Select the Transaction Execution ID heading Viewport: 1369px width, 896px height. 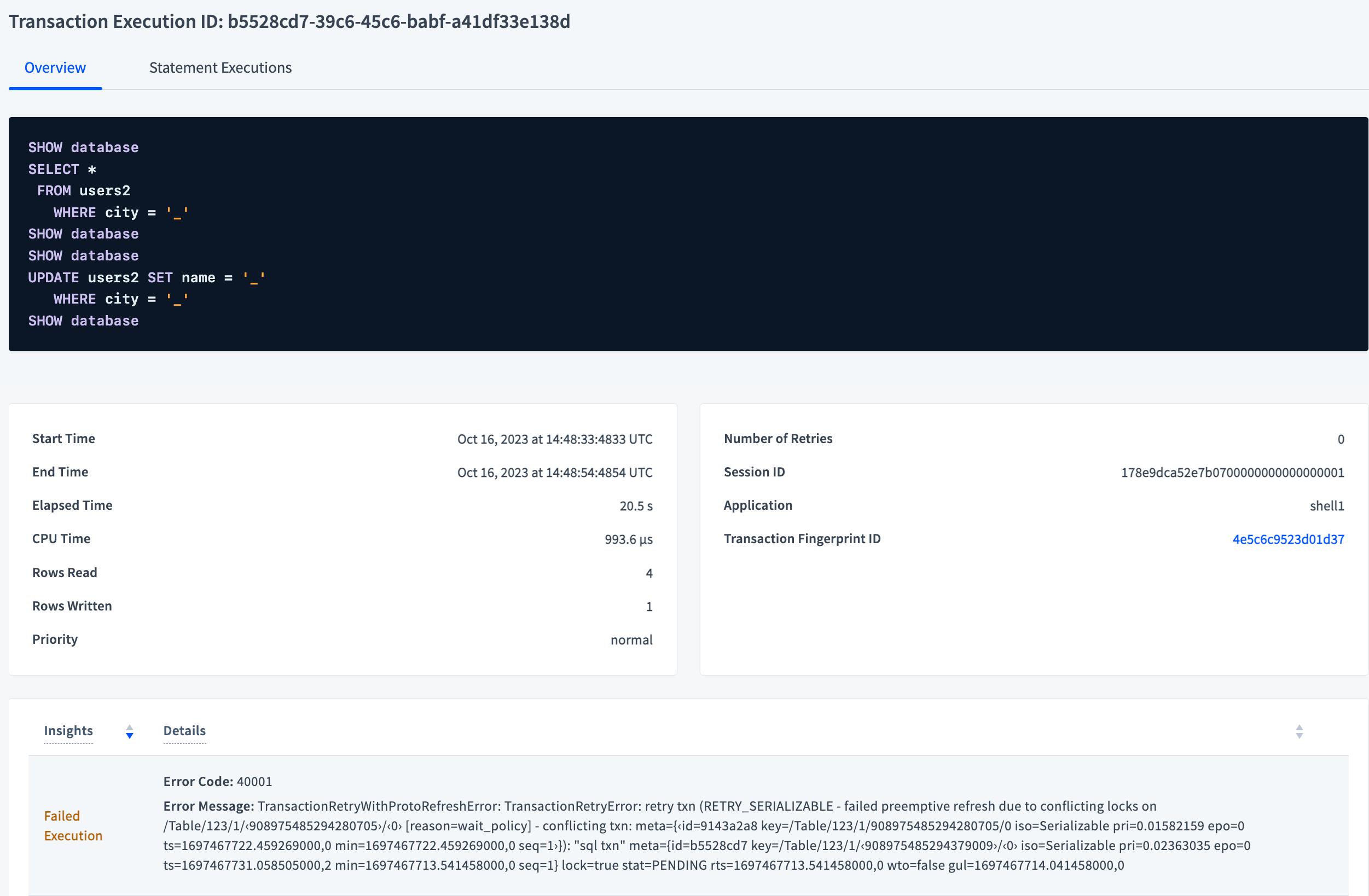[x=289, y=22]
